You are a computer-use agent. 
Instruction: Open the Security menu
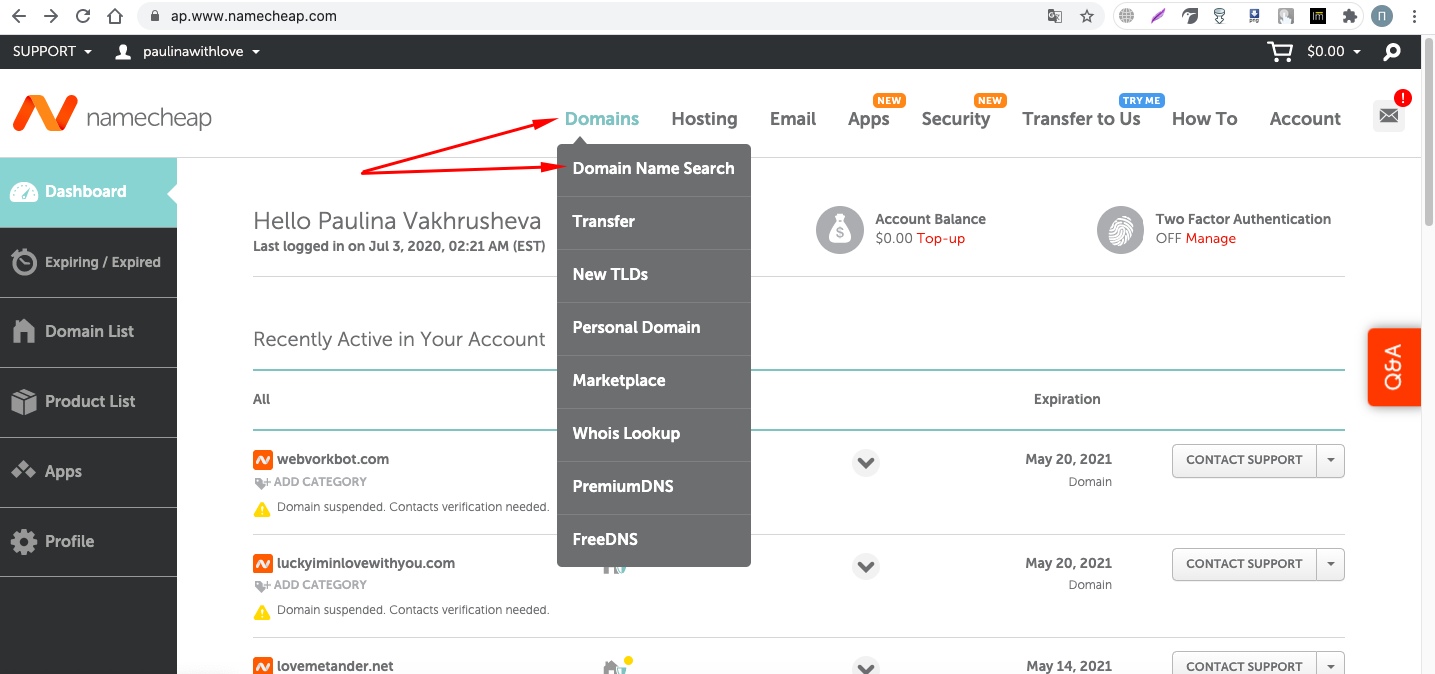click(956, 119)
